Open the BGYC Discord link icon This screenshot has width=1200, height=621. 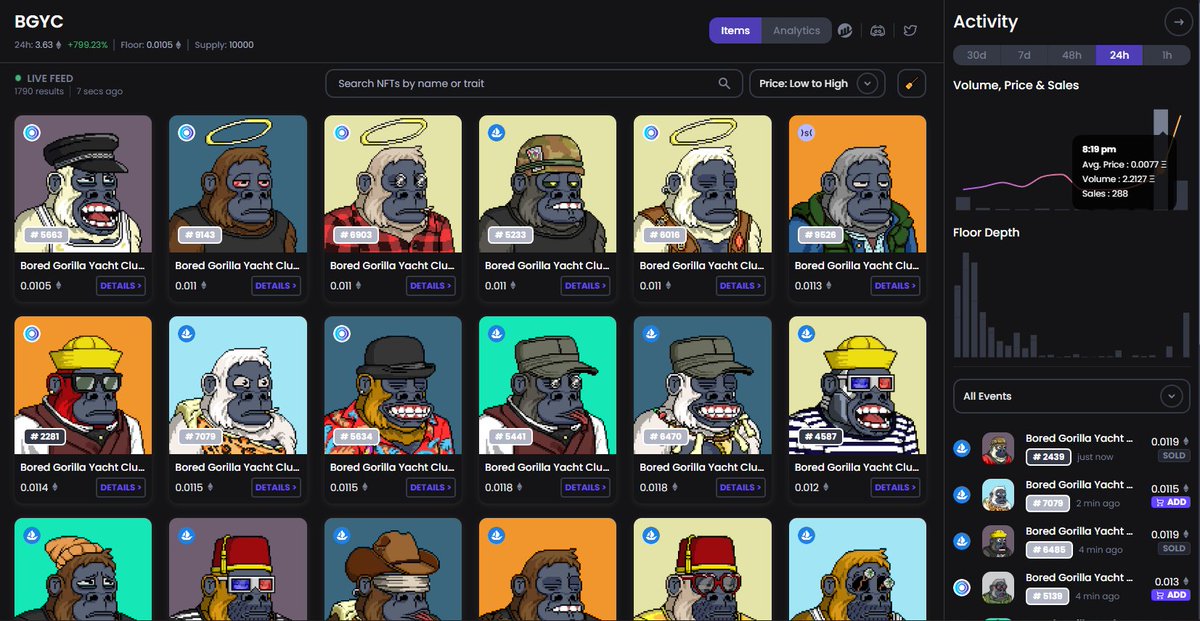(x=878, y=30)
